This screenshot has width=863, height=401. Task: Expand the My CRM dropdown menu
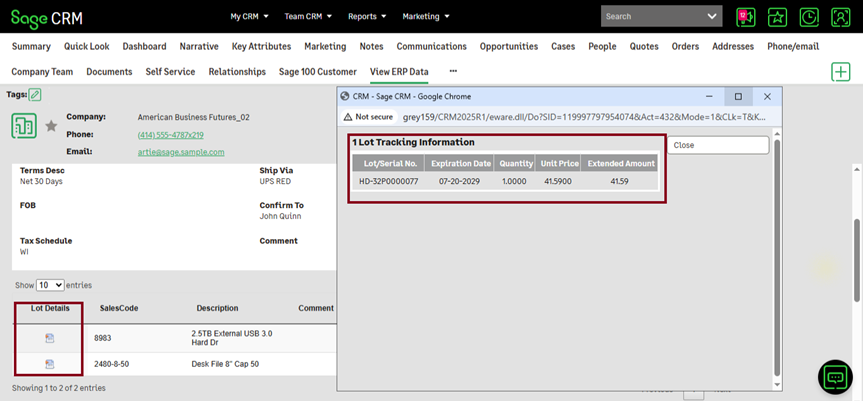click(x=249, y=17)
